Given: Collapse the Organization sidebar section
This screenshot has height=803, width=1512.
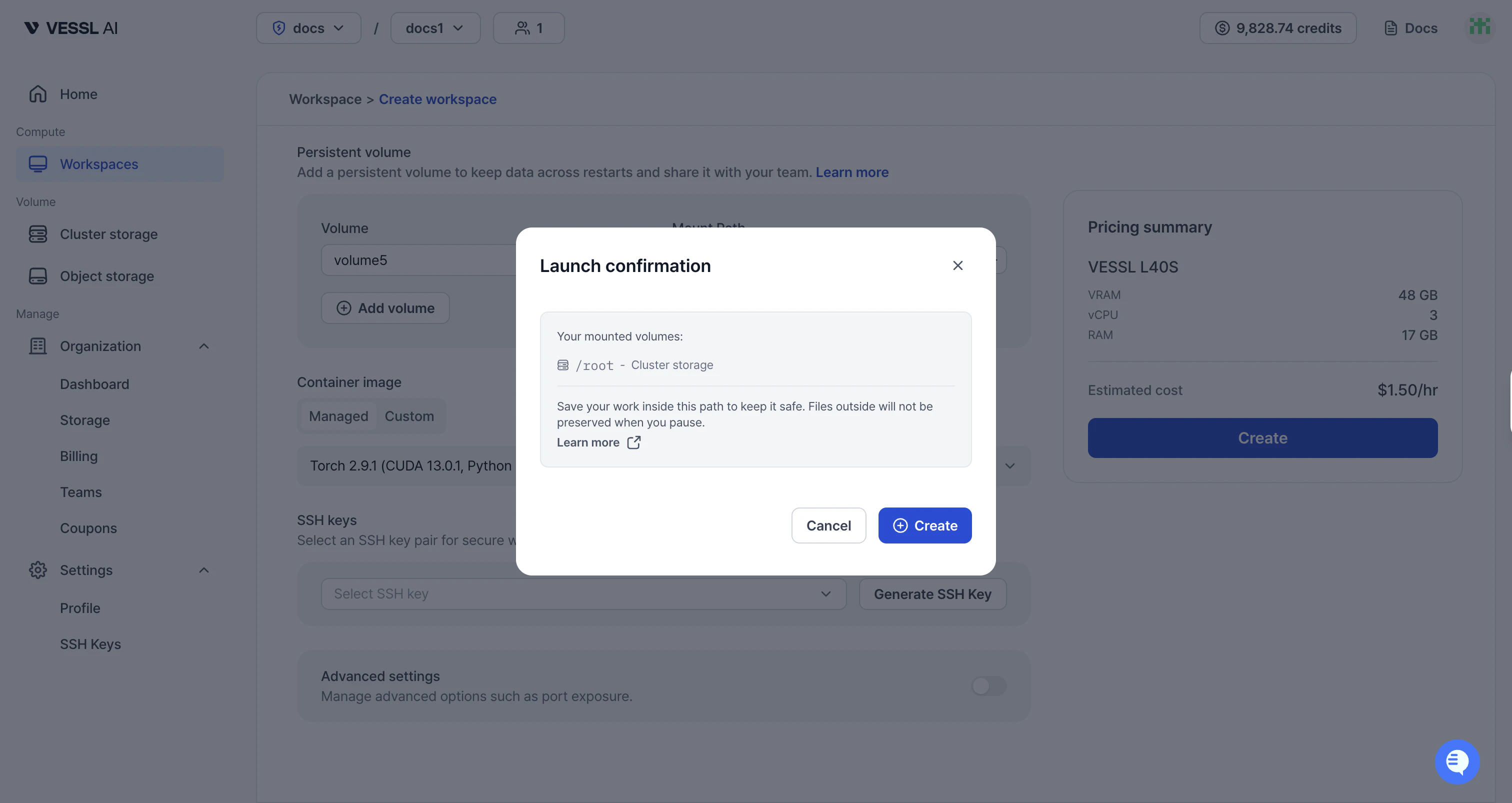Looking at the screenshot, I should click(x=203, y=345).
